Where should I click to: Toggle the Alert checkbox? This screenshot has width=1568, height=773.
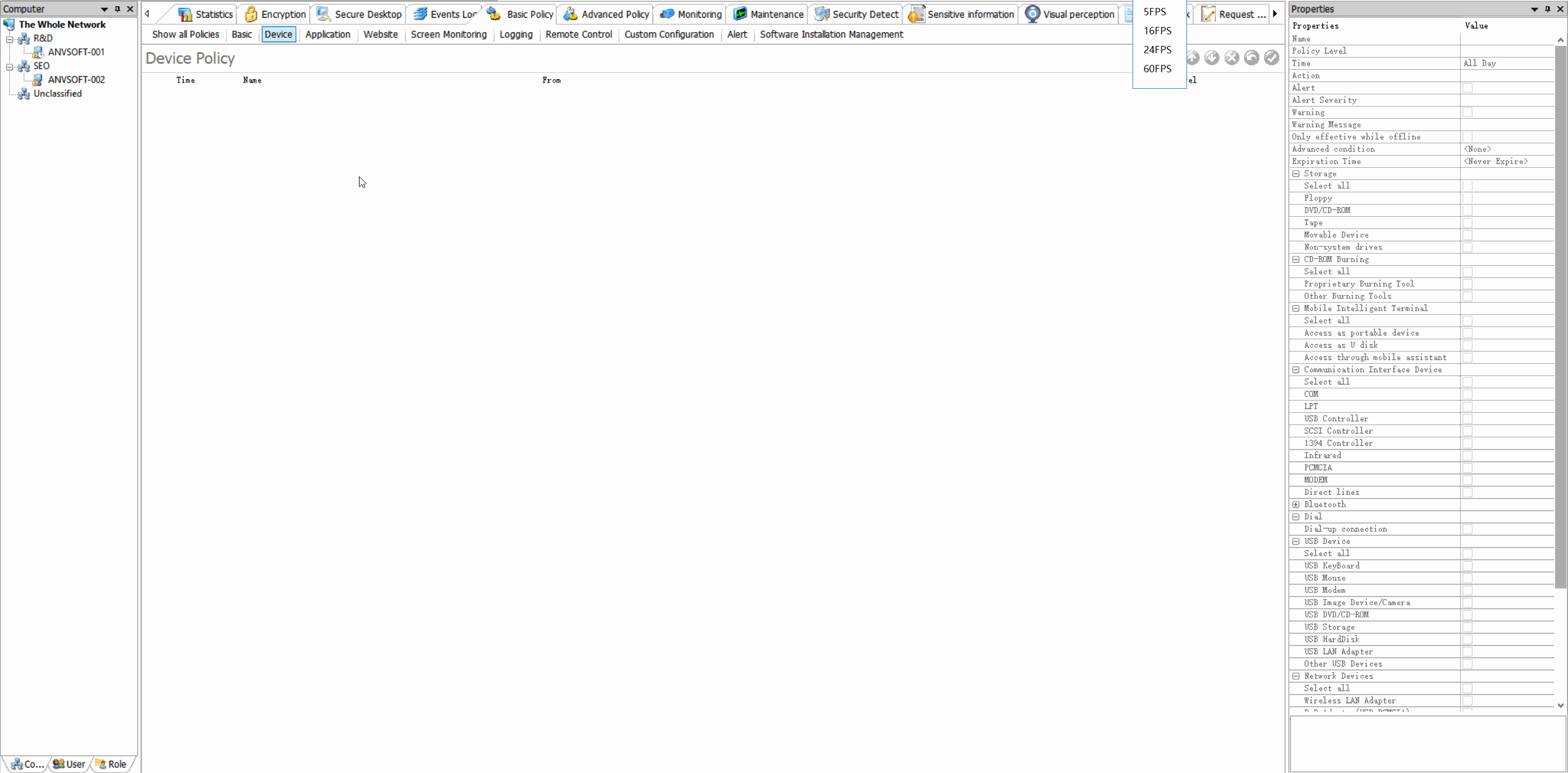[1468, 88]
